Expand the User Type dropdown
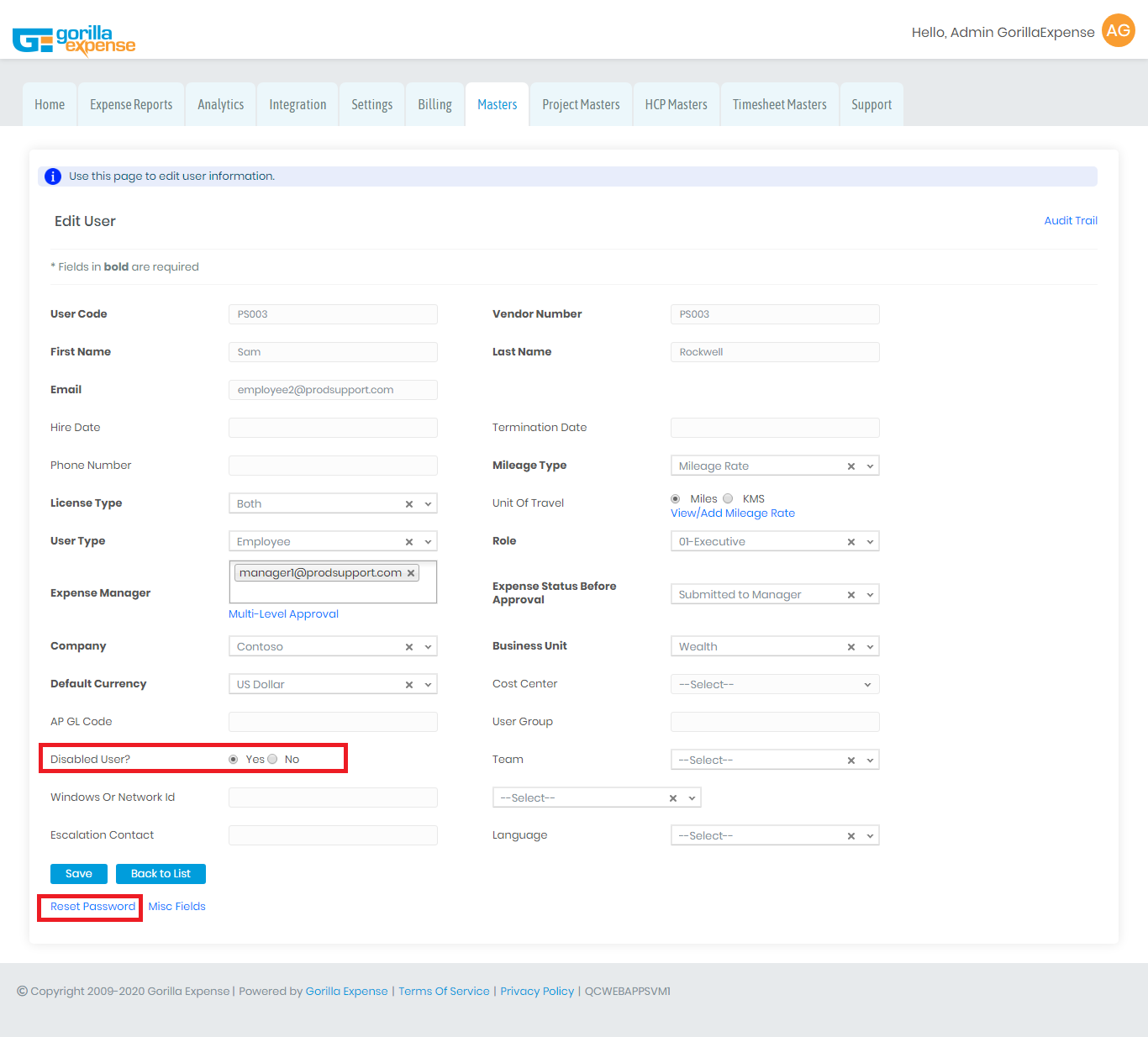The height and width of the screenshot is (1037, 1148). 428,542
